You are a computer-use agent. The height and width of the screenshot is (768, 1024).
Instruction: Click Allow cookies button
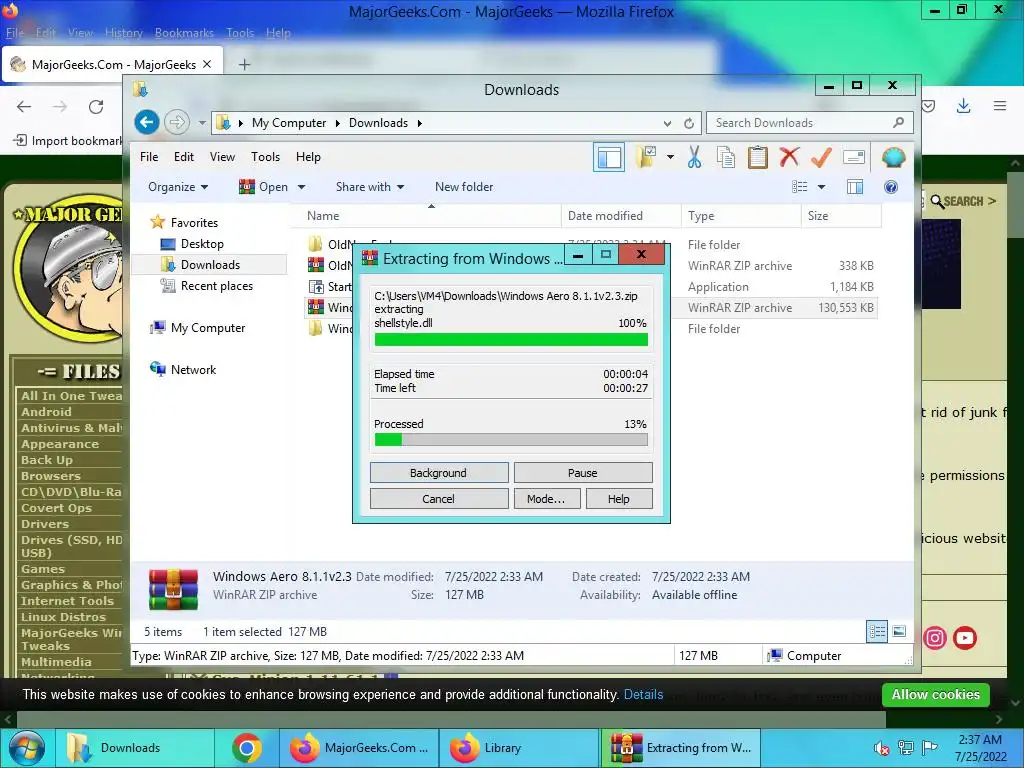click(935, 694)
